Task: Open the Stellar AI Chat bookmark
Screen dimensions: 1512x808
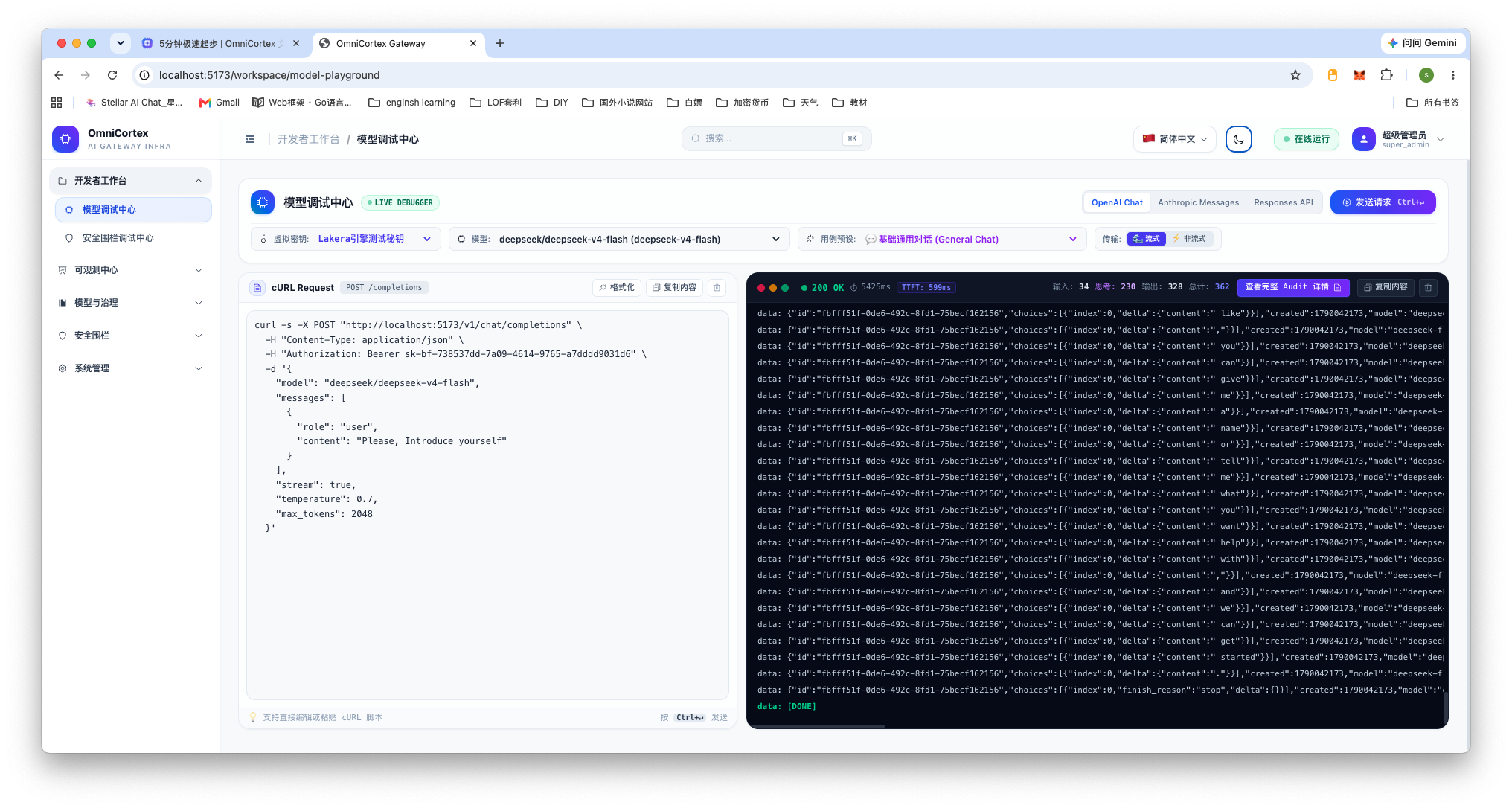Action: click(x=134, y=103)
